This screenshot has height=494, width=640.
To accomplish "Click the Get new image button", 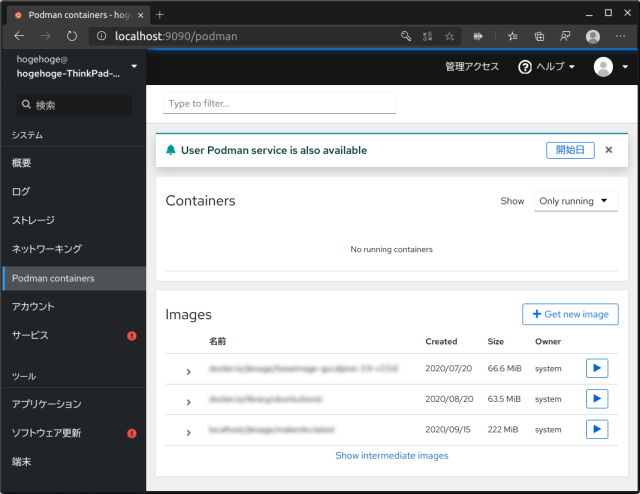I will 570,314.
